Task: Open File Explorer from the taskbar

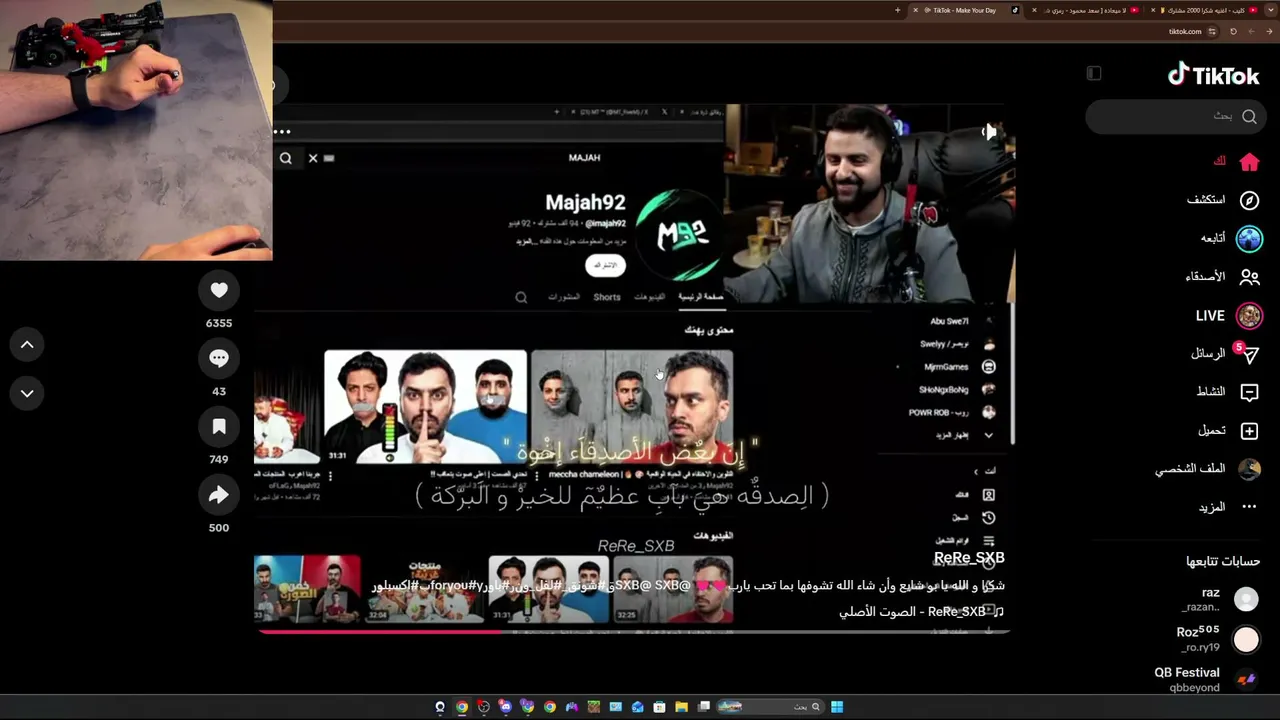Action: 682,707
